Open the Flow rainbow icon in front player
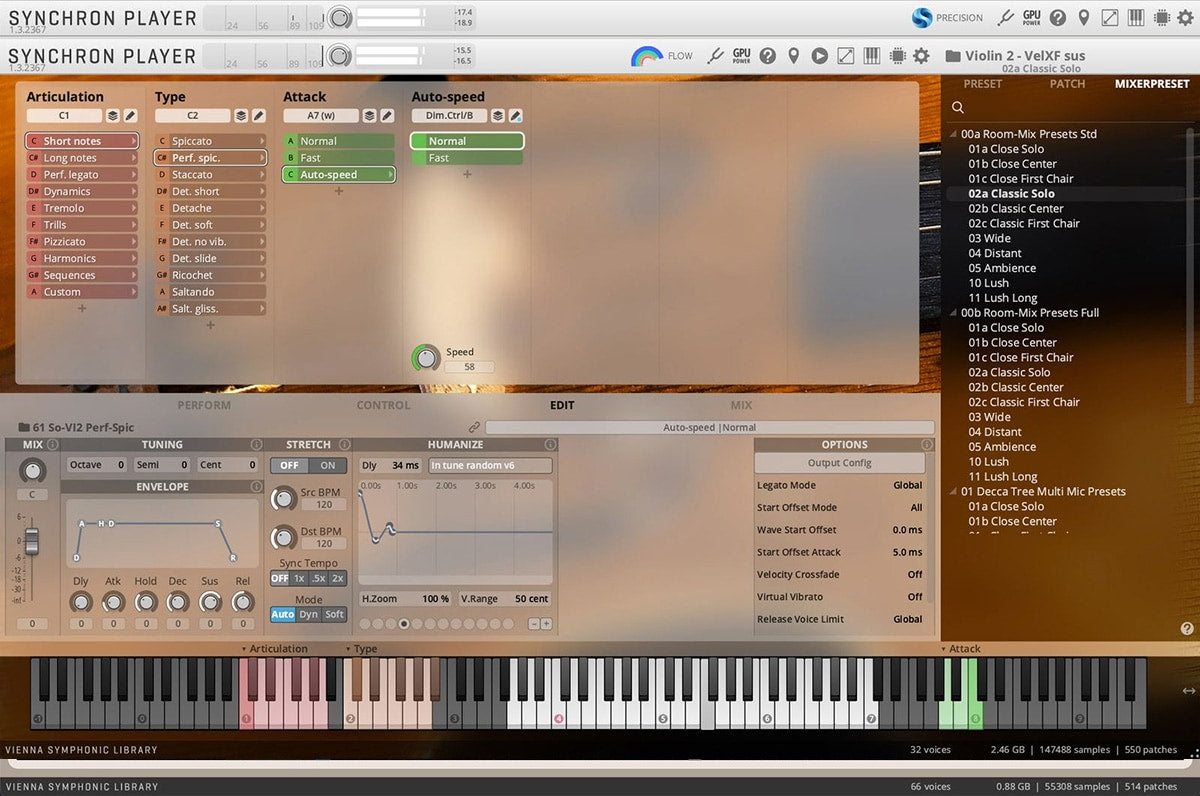The image size is (1200, 796). coord(647,56)
